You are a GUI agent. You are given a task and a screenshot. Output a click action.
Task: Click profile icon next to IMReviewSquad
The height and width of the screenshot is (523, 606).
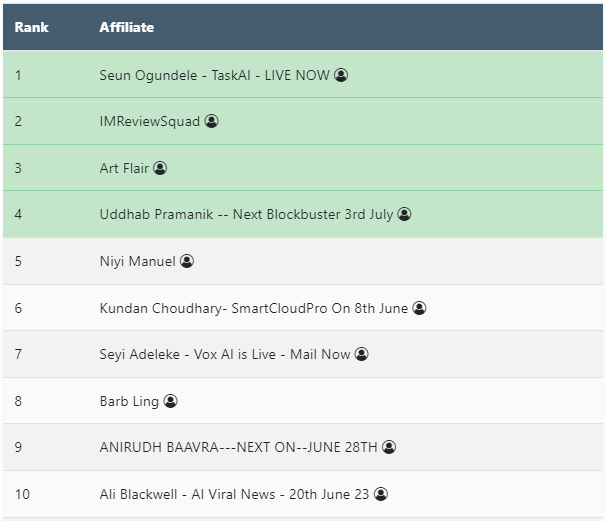click(211, 121)
